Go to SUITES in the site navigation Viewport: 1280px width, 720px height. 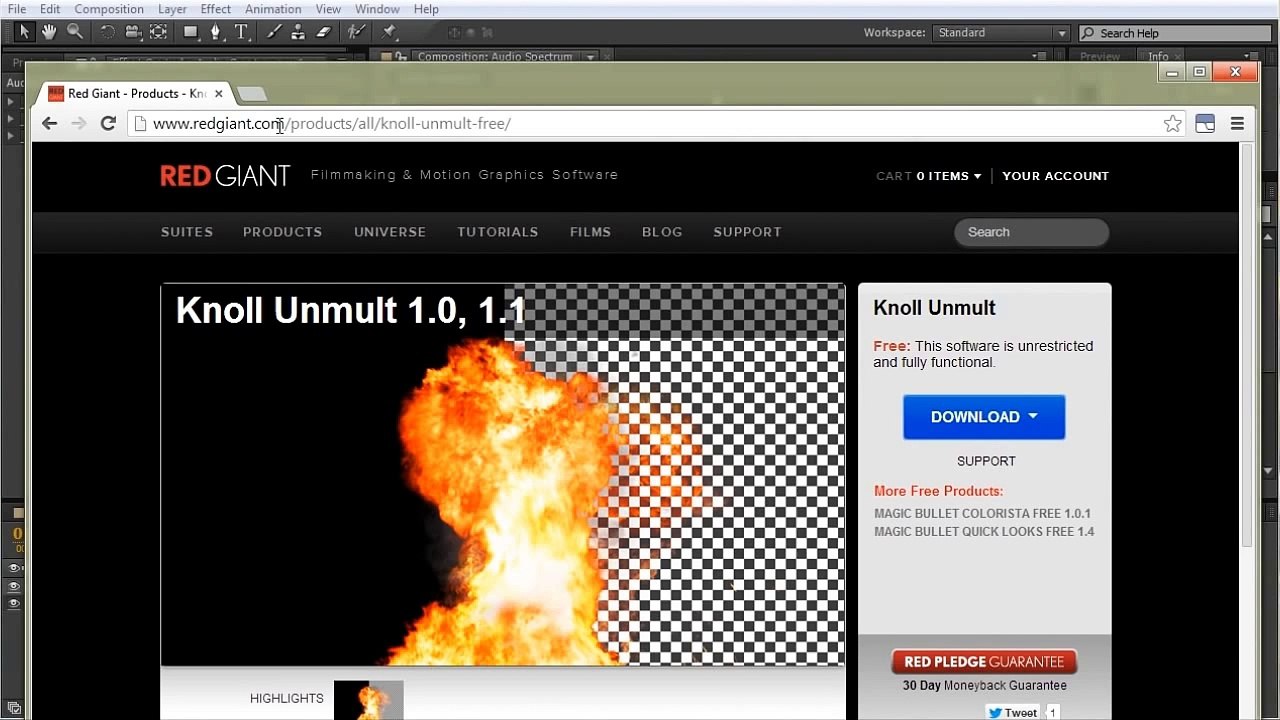pyautogui.click(x=187, y=232)
